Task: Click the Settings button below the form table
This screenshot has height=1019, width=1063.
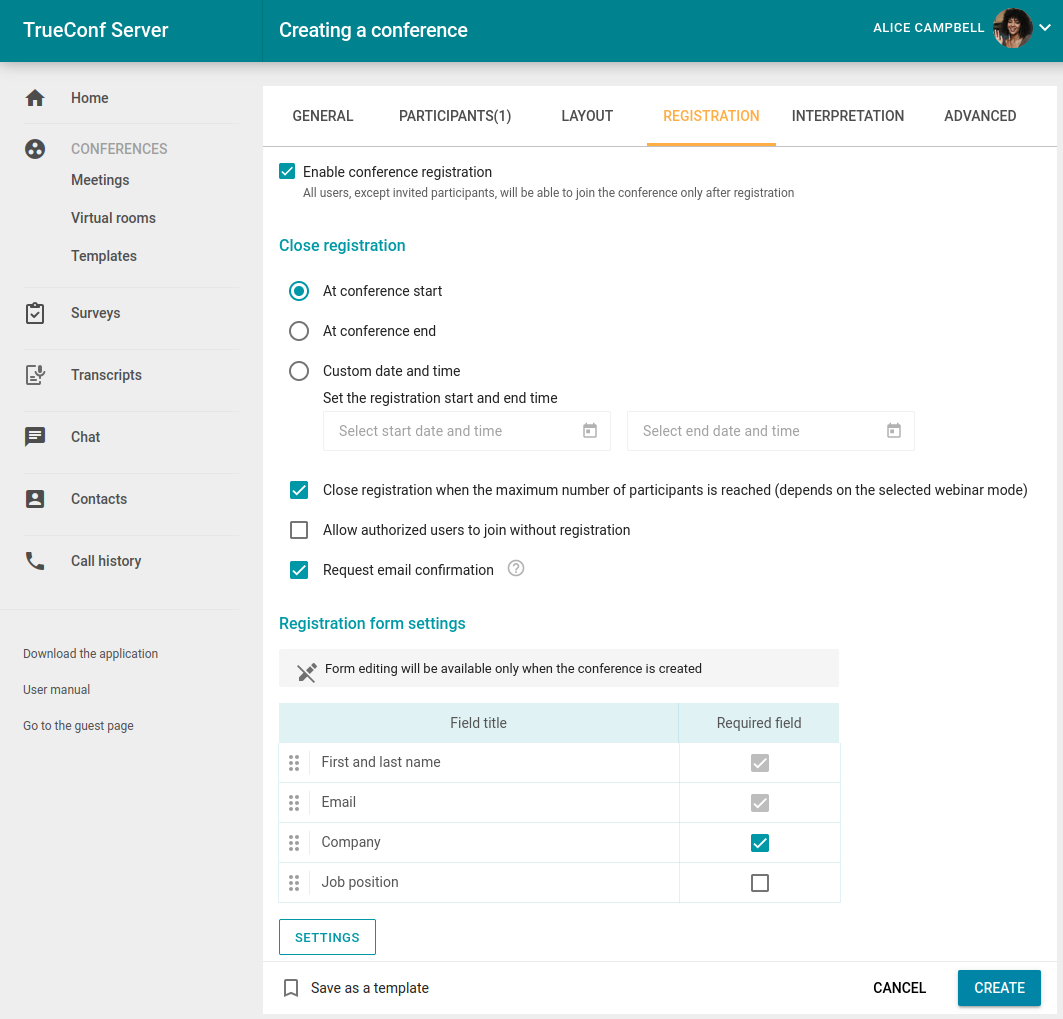Action: (x=327, y=937)
